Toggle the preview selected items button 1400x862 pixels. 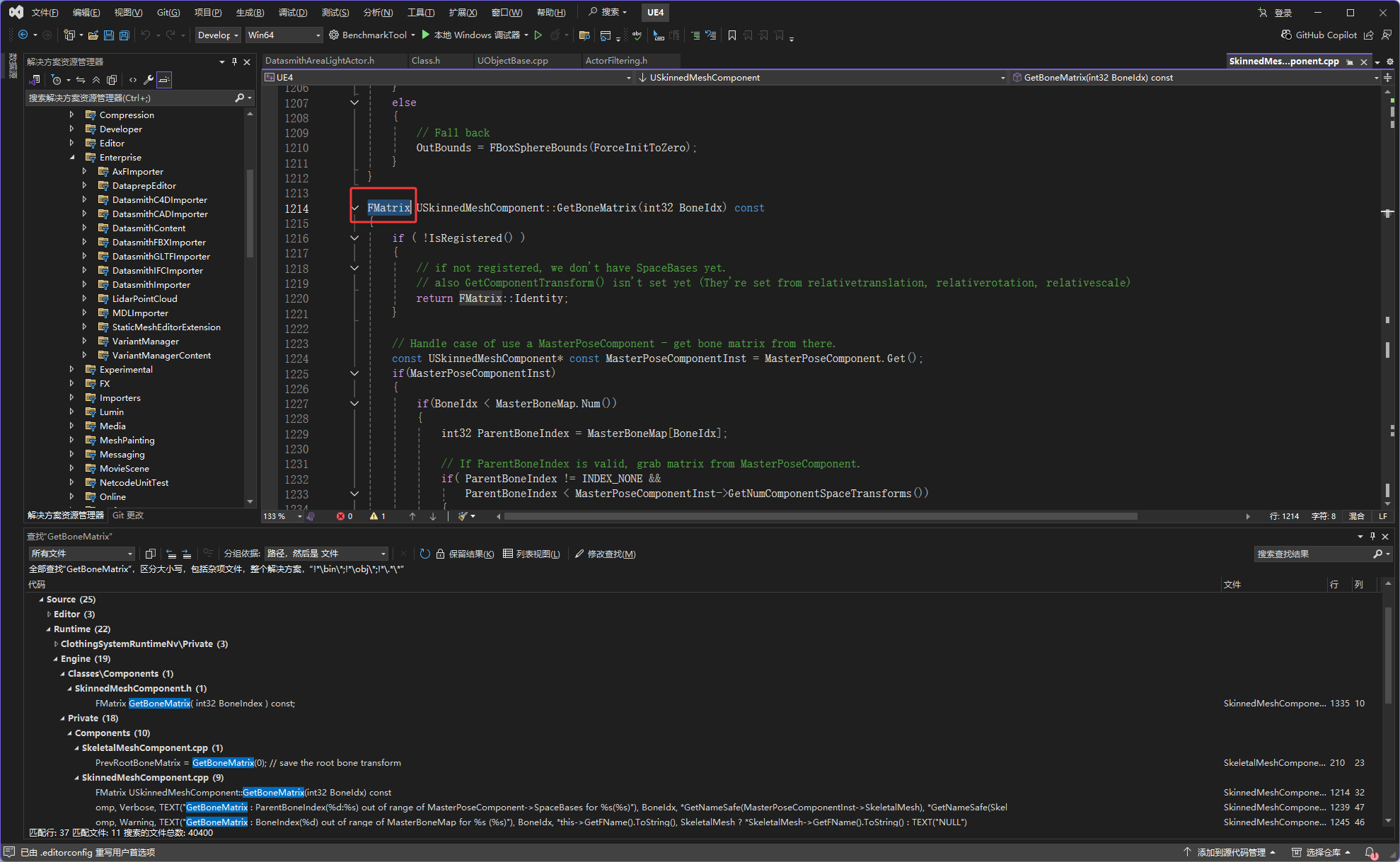click(x=164, y=80)
